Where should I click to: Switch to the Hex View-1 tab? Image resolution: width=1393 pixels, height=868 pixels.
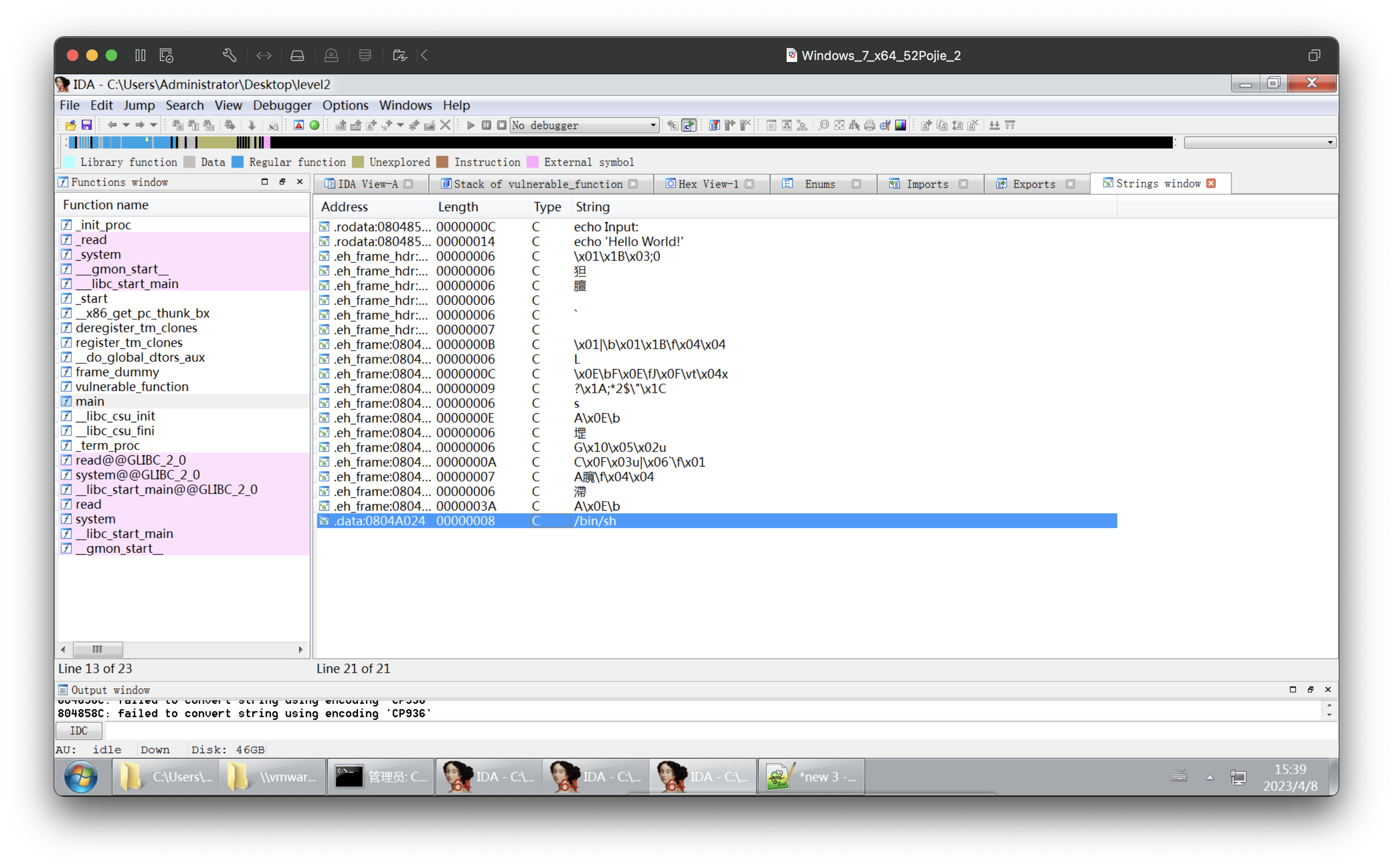point(708,184)
